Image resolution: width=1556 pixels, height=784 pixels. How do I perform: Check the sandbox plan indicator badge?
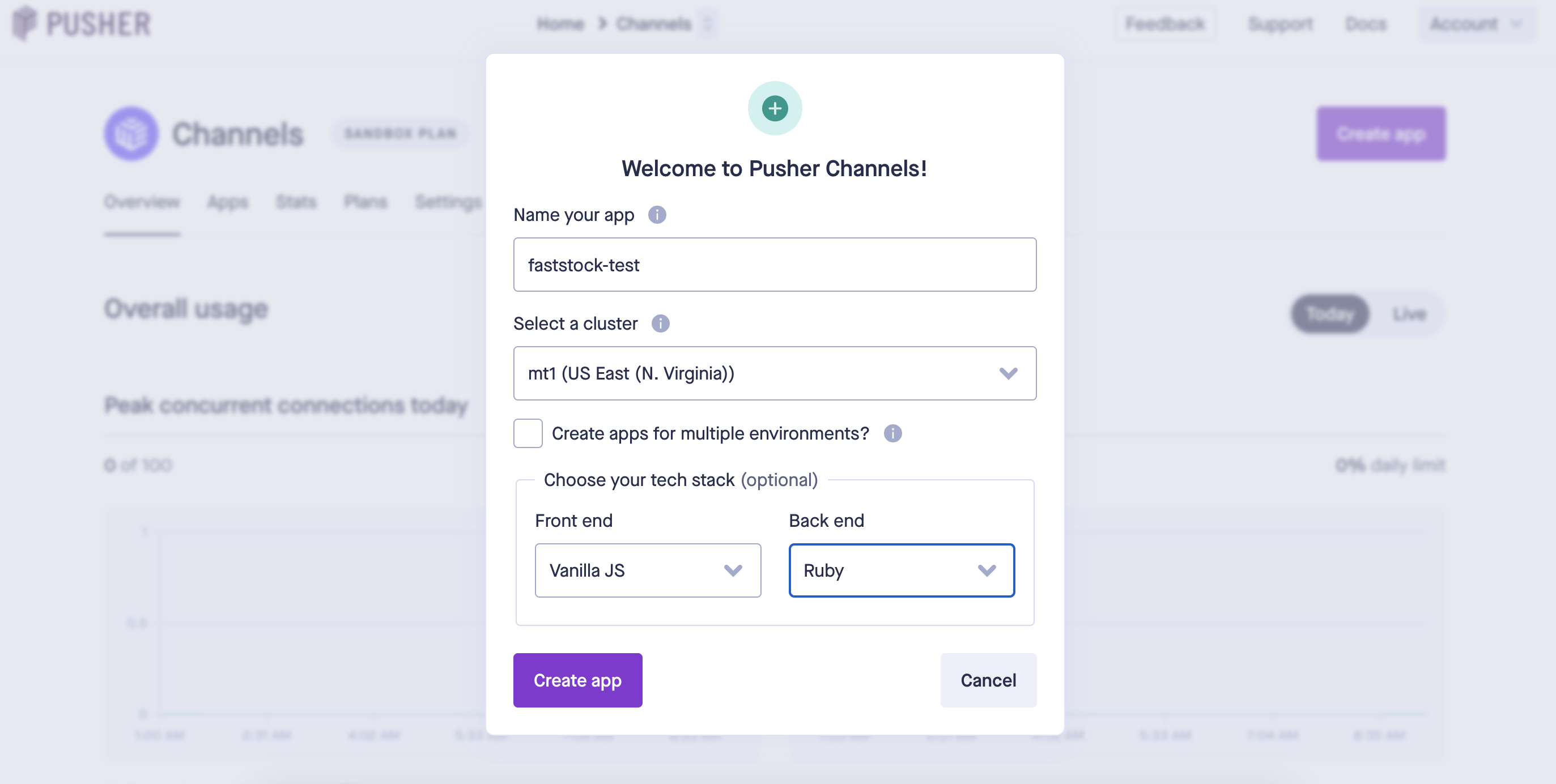tap(399, 133)
